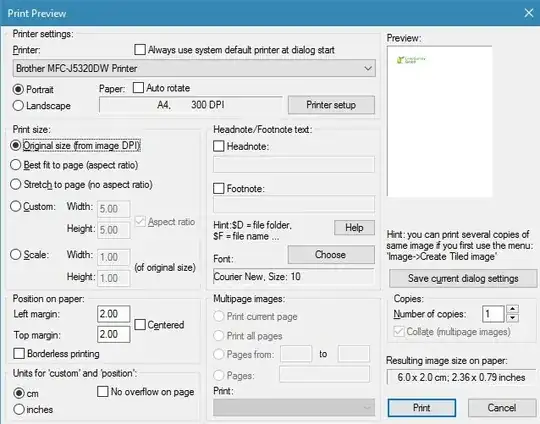Viewport: 540px width, 424px height.
Task: Click the Left margin field
Action: [x=114, y=314]
